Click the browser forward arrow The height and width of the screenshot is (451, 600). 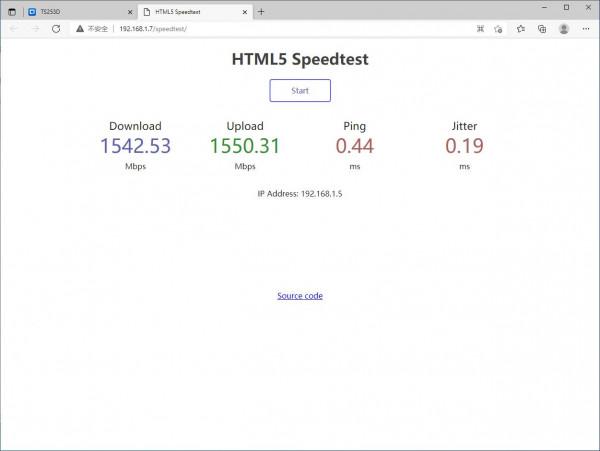35,29
